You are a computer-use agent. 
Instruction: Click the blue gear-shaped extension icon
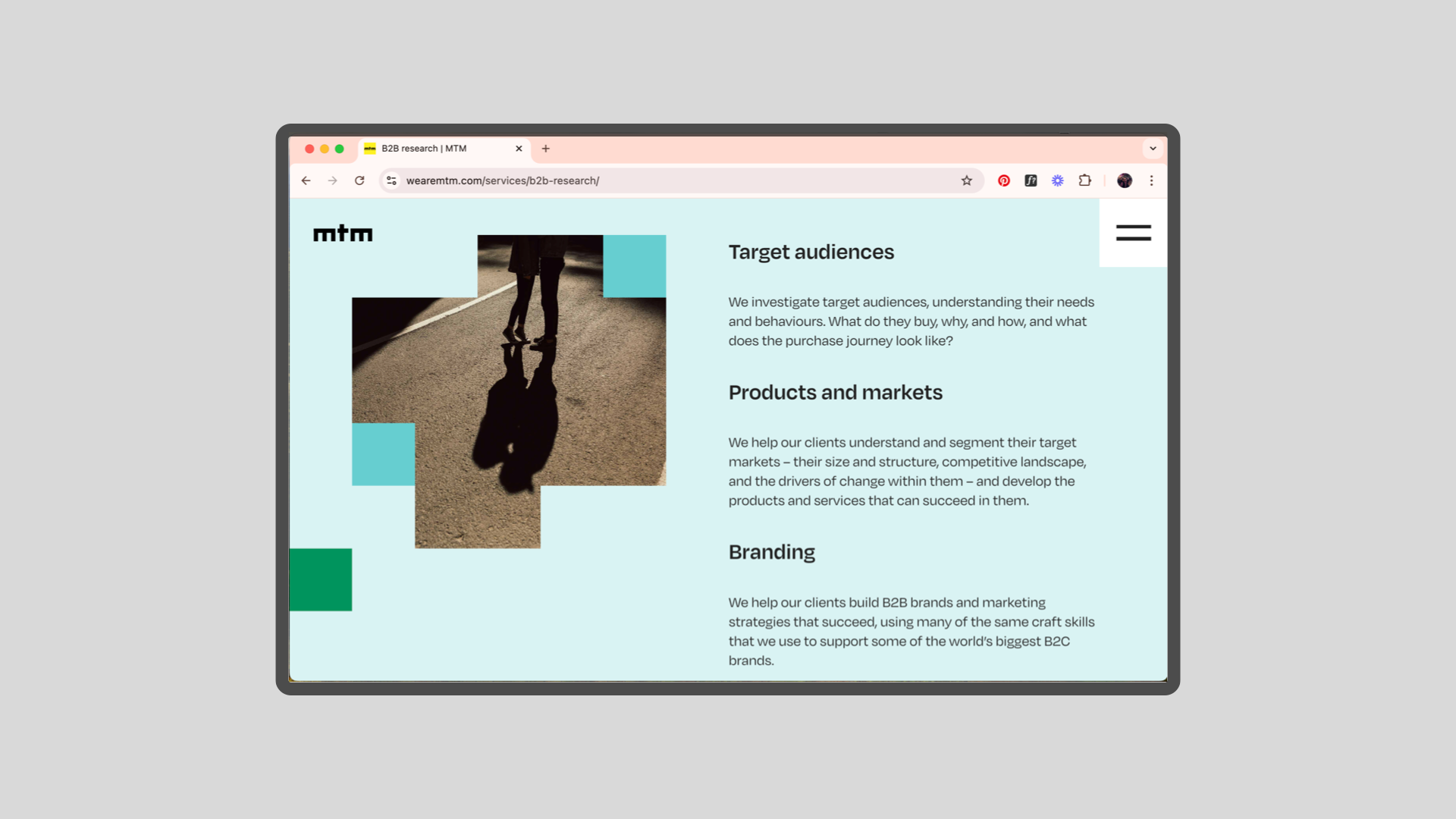click(1057, 180)
